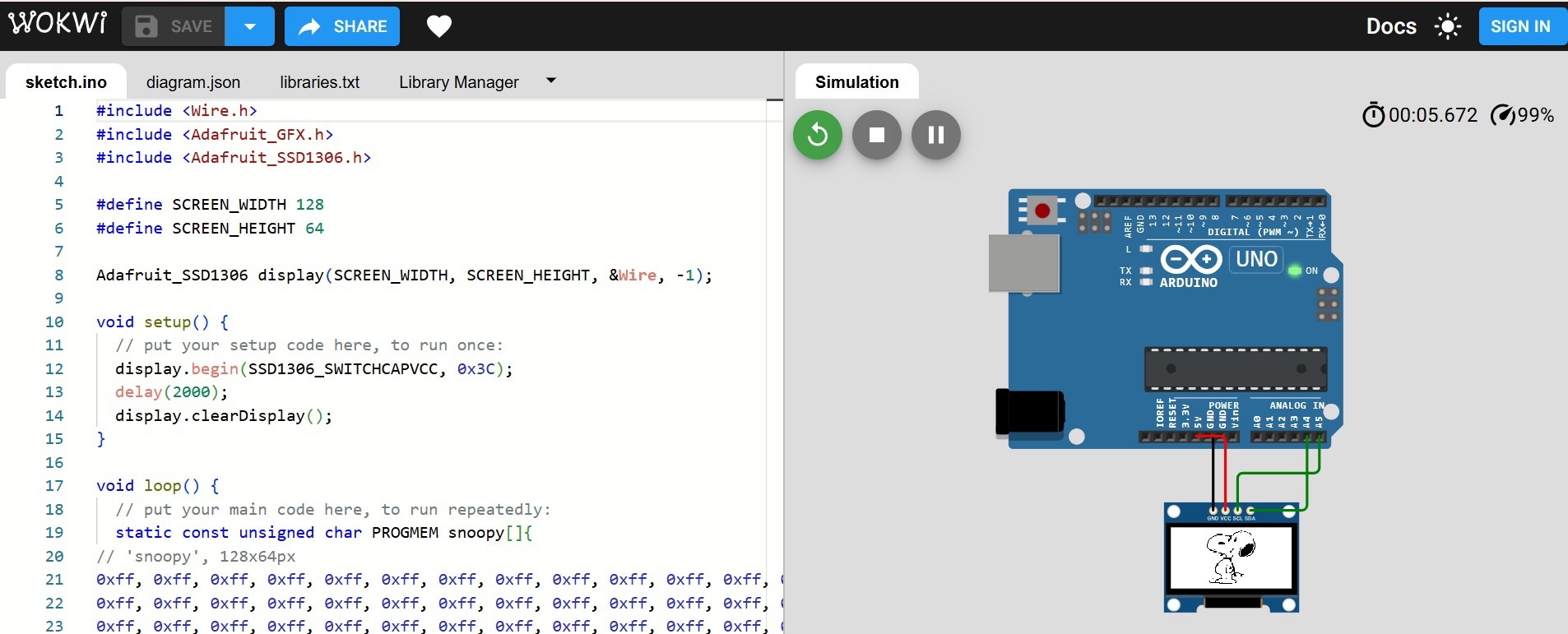Open the Docs link
Image resolution: width=1568 pixels, height=634 pixels.
coord(1391,26)
